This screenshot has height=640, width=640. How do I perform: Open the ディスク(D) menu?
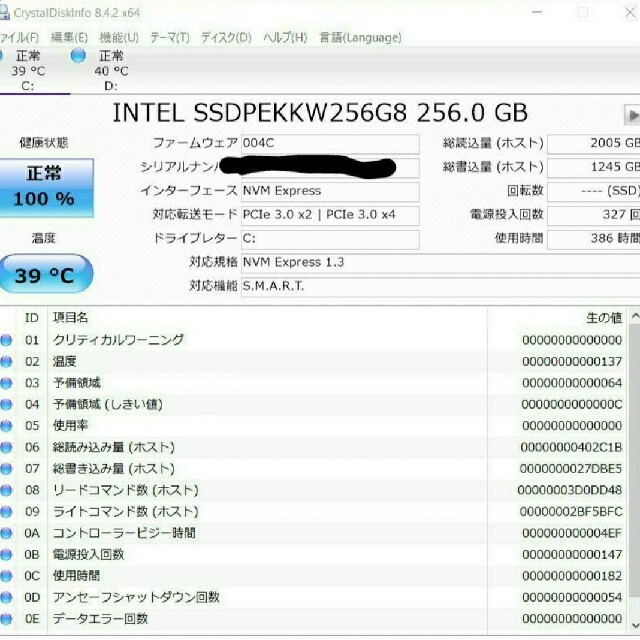(x=226, y=38)
